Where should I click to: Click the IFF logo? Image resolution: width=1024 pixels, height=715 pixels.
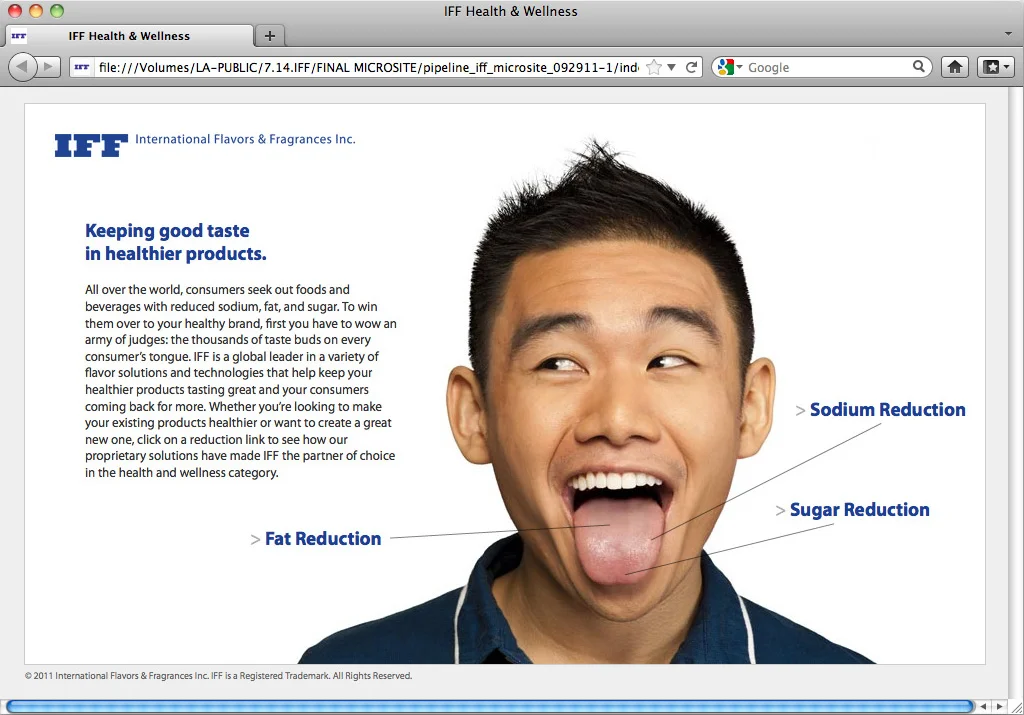tap(91, 145)
